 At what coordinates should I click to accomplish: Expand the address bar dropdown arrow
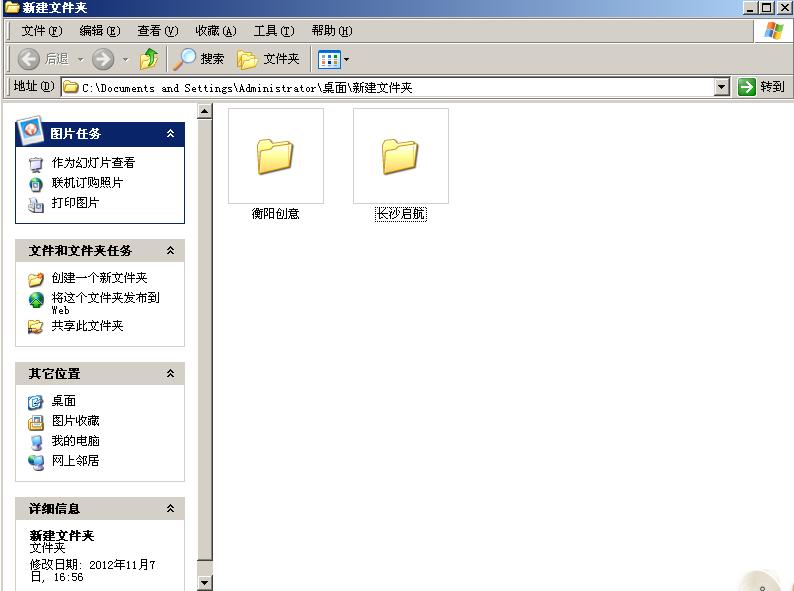click(x=722, y=87)
